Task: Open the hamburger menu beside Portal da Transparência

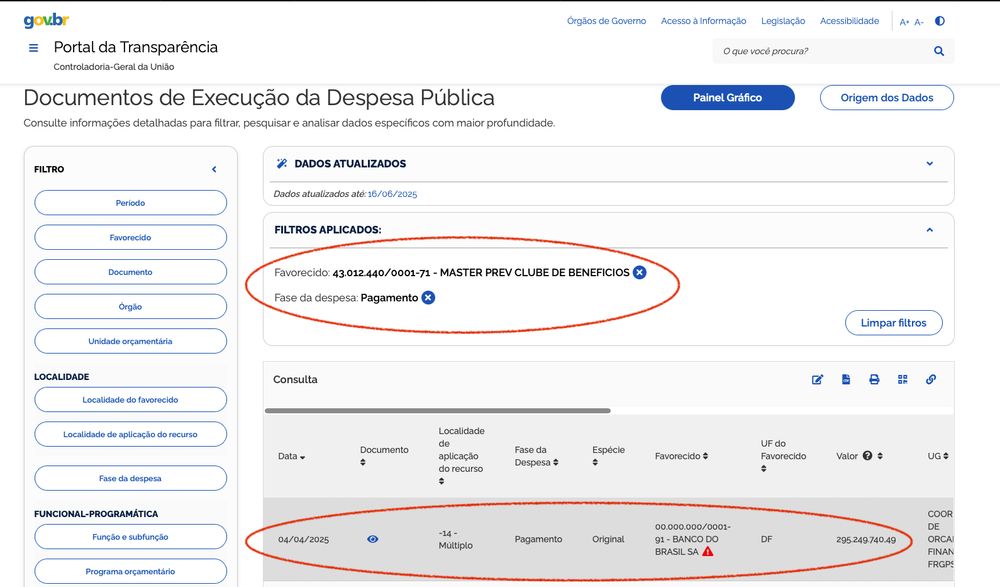Action: 33,48
